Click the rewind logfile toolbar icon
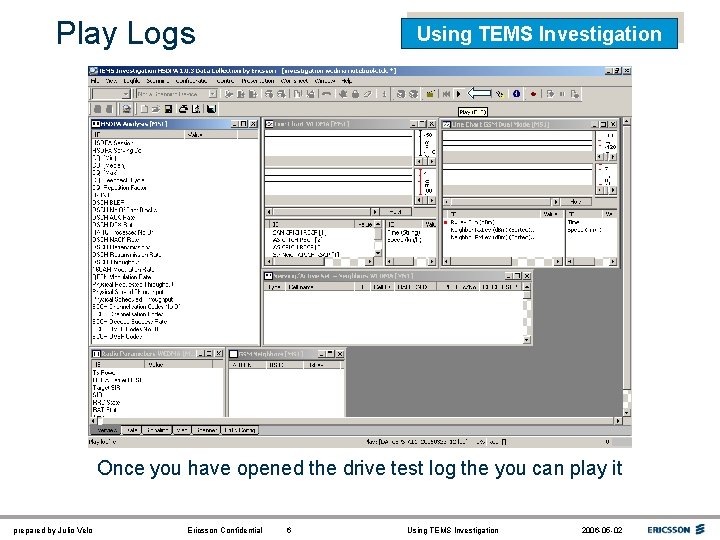720x540 pixels. pyautogui.click(x=446, y=94)
